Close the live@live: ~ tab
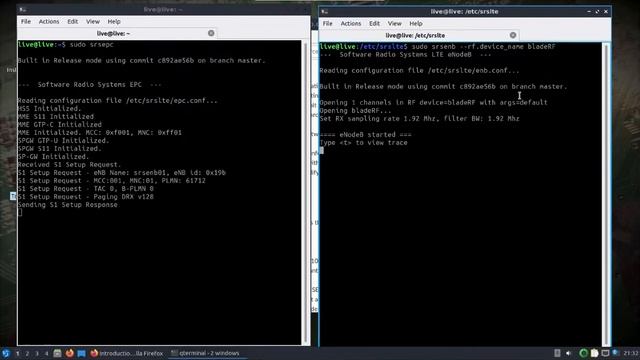 pyautogui.click(x=211, y=33)
